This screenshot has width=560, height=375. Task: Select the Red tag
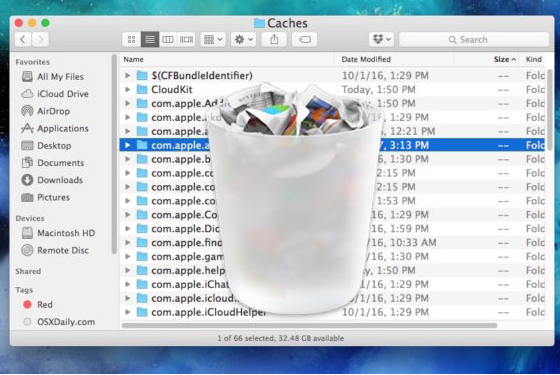pos(38,304)
